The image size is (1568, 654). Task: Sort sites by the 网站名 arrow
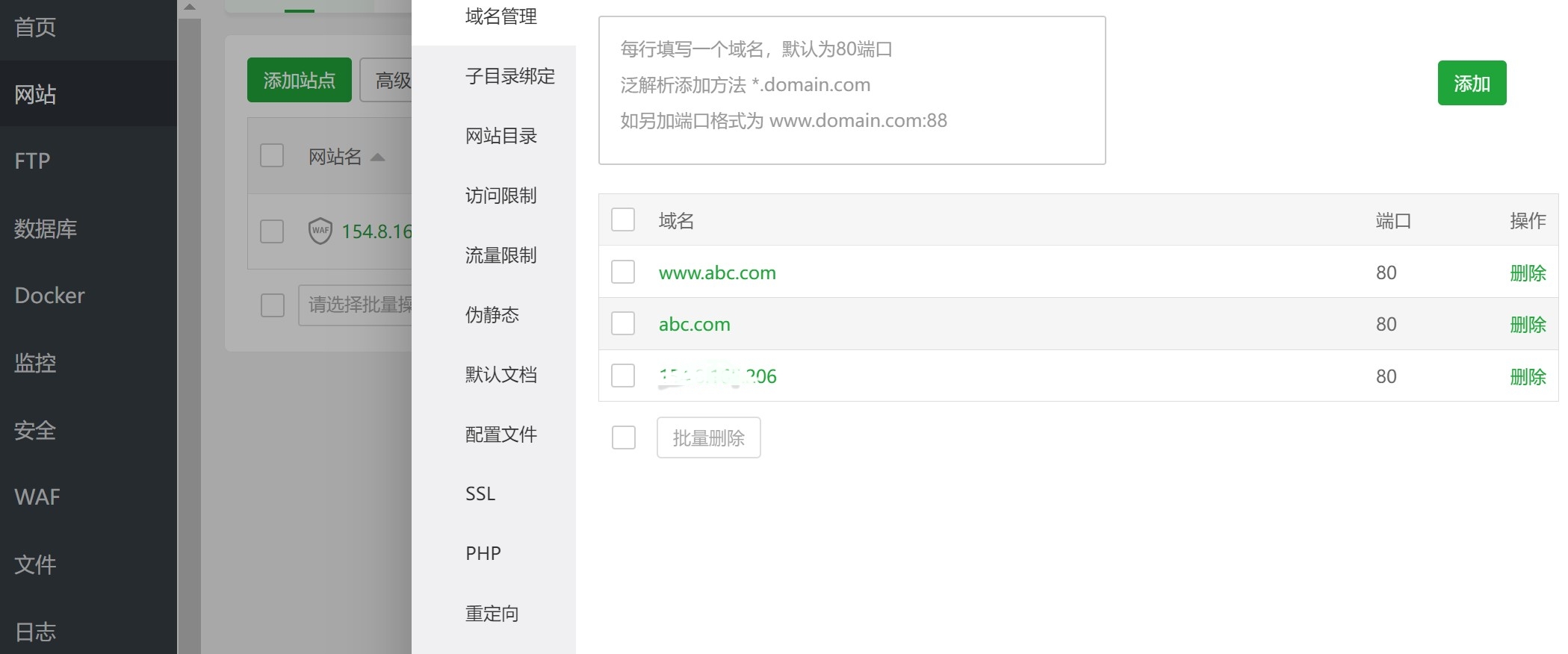[x=377, y=157]
